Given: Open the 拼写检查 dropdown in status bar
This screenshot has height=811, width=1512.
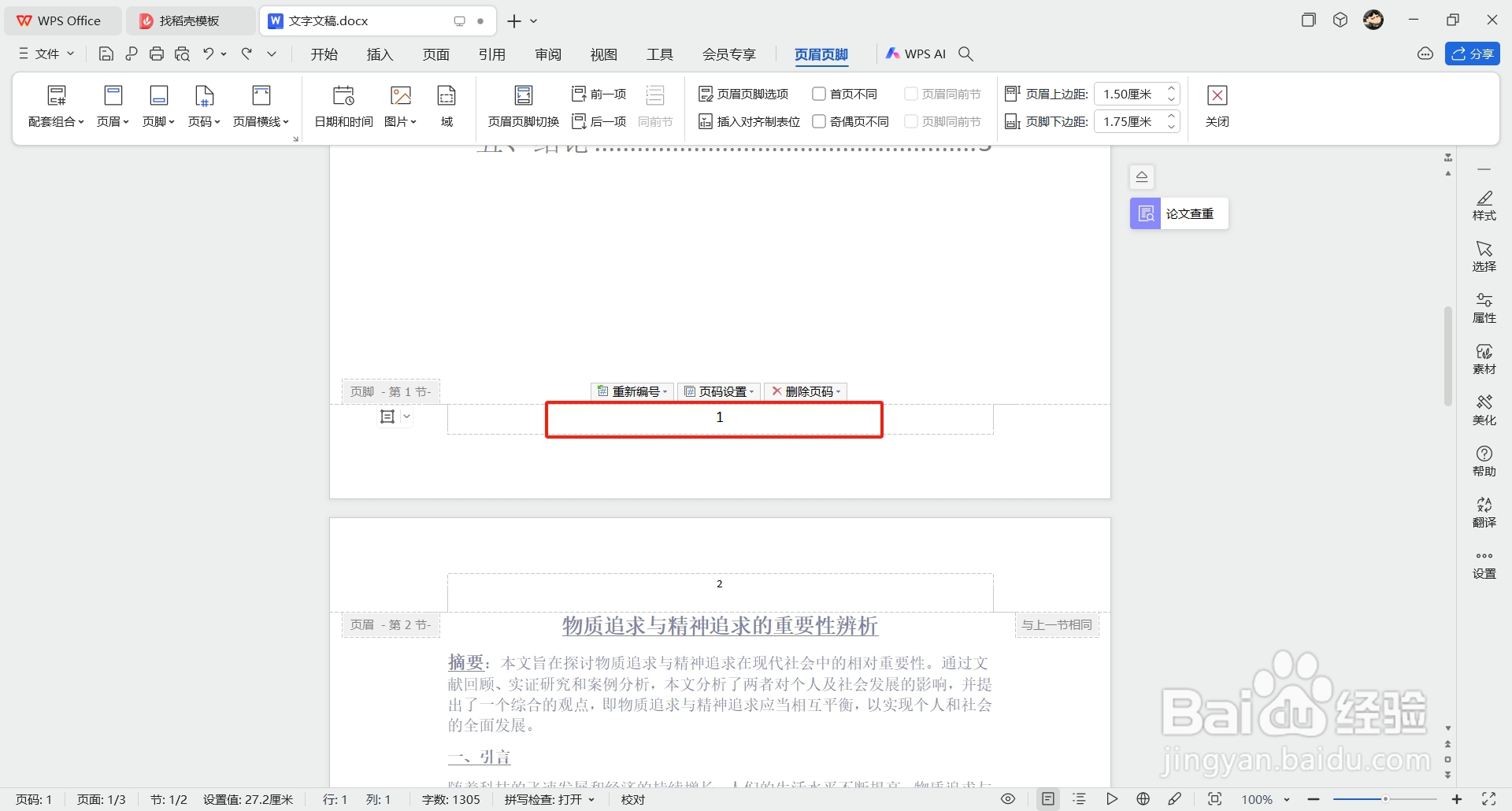Looking at the screenshot, I should pos(593,799).
